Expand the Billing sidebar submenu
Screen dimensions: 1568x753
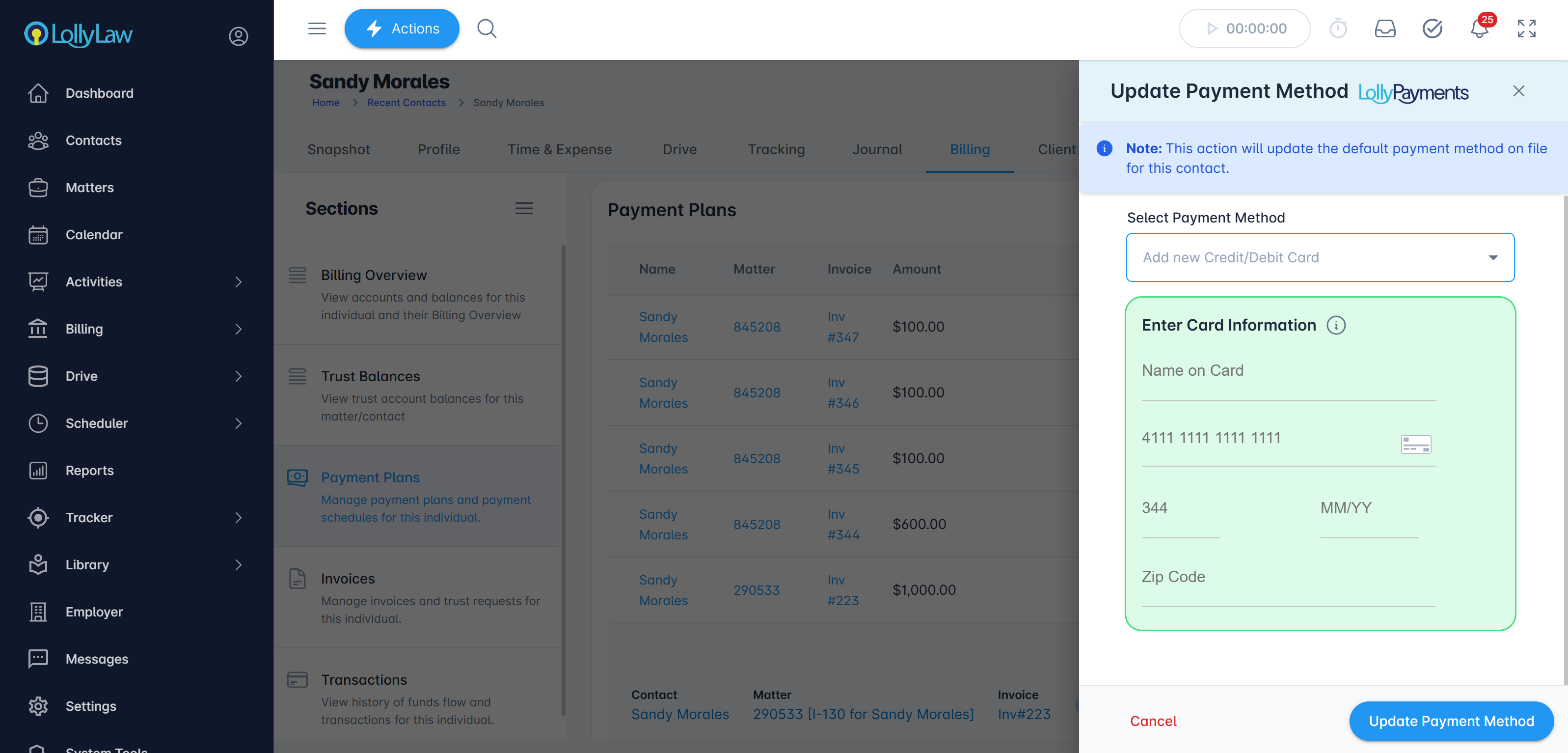pyautogui.click(x=238, y=329)
